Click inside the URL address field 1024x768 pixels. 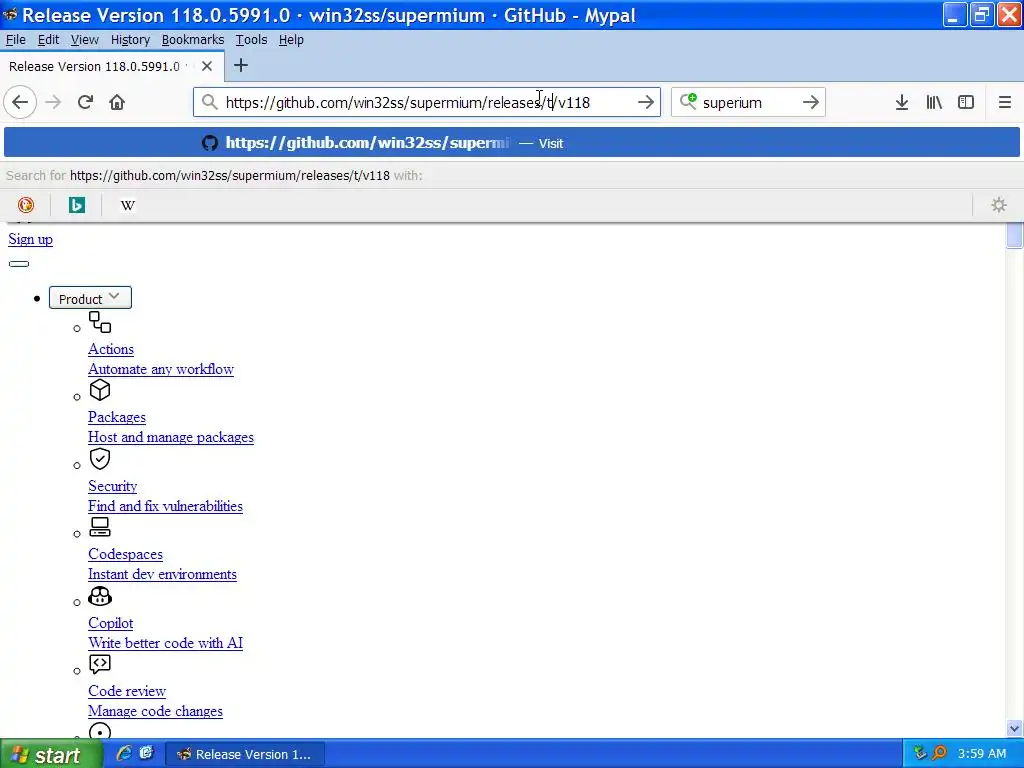tap(424, 103)
